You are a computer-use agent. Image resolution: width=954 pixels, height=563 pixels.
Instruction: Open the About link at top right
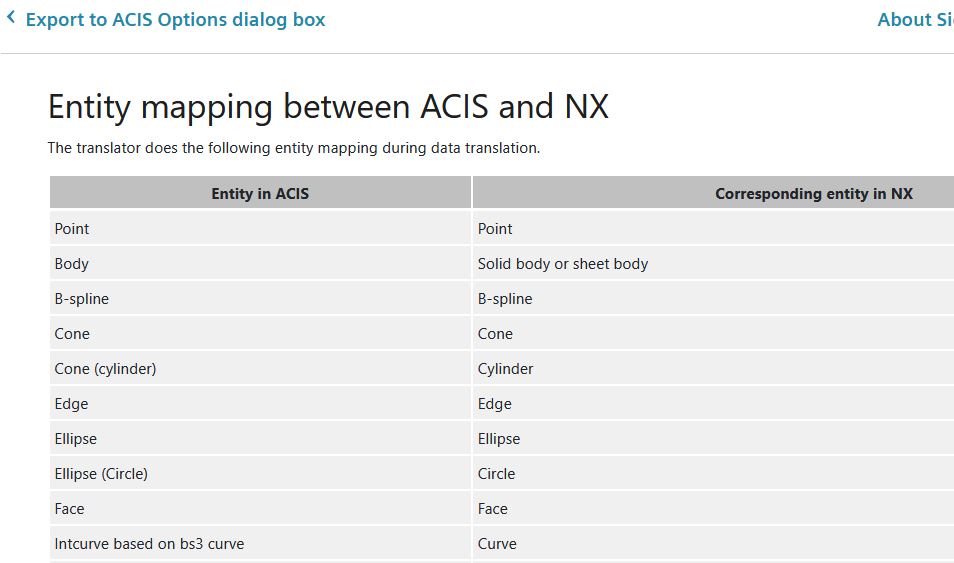pyautogui.click(x=915, y=19)
